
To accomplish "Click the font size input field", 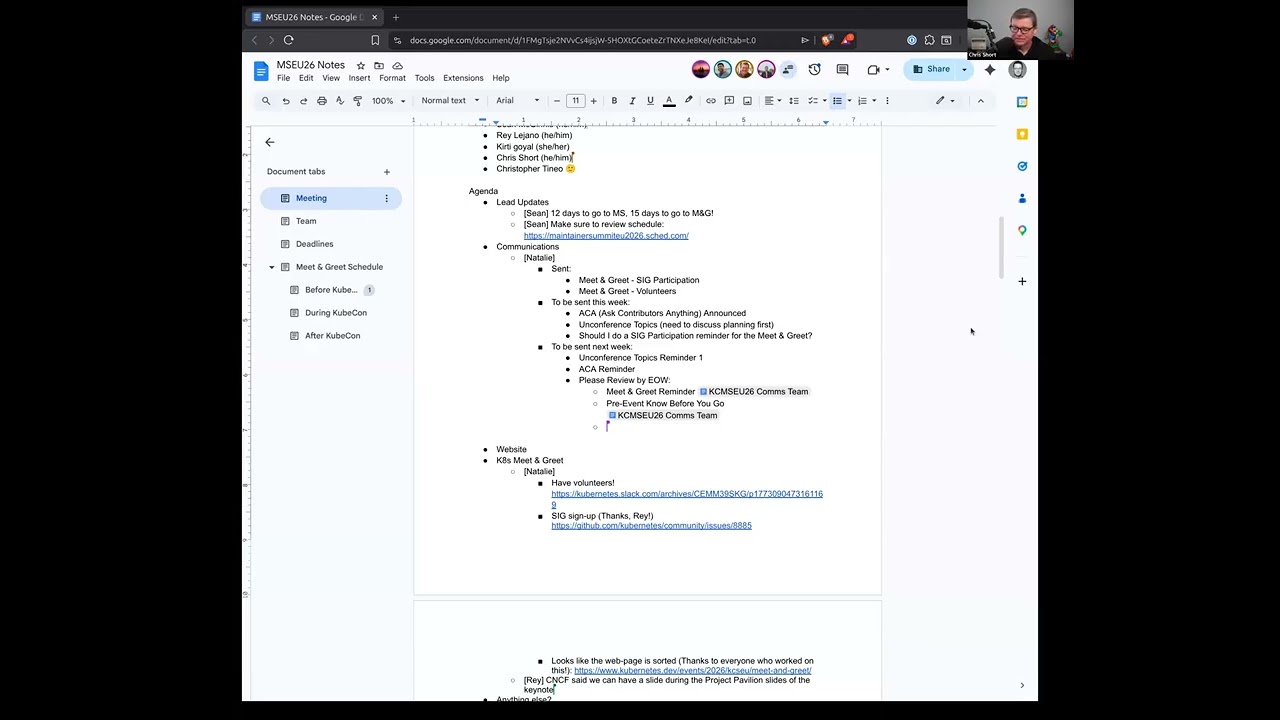I will point(575,101).
